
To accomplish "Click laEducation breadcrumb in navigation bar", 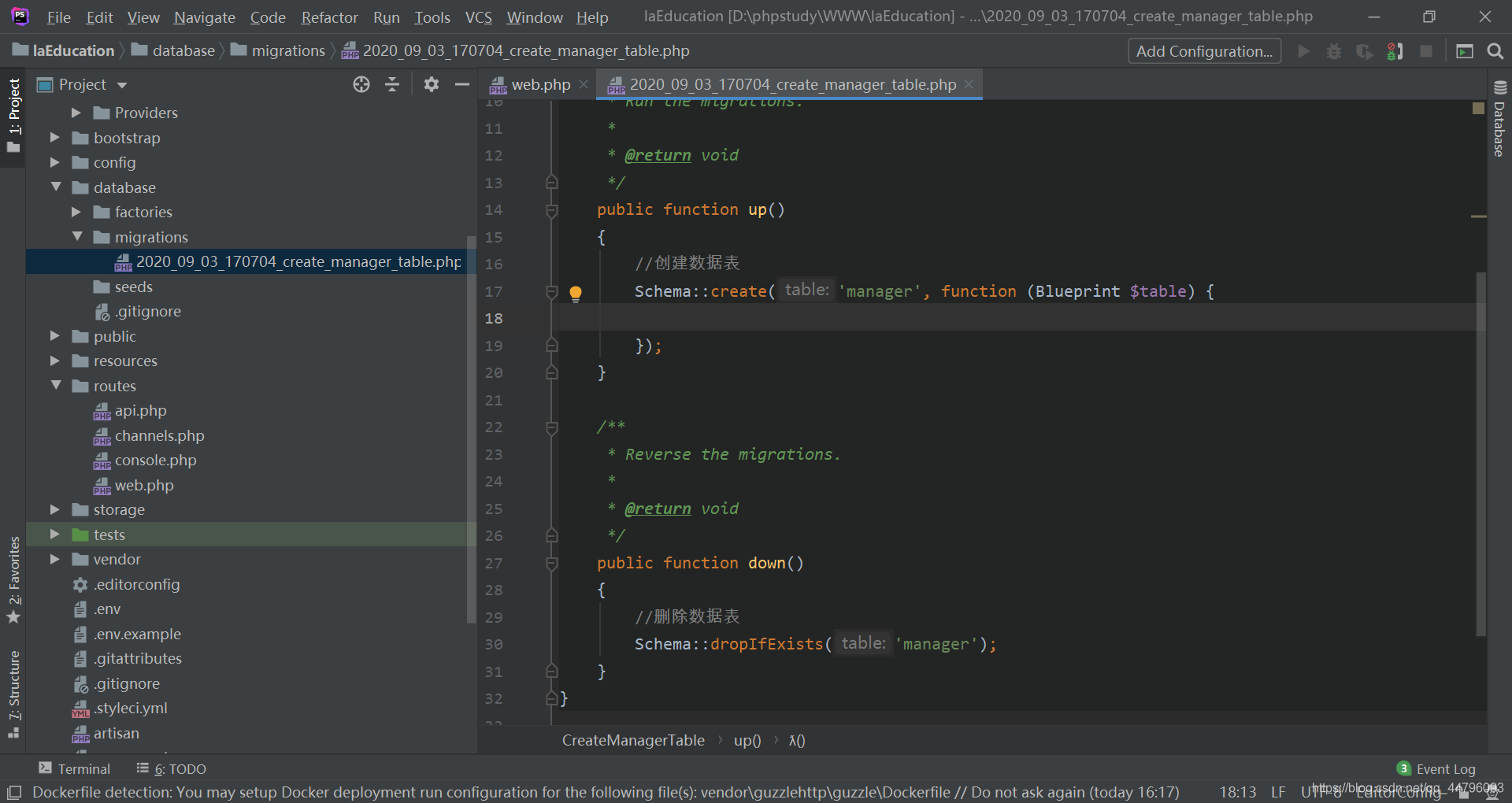I will point(64,50).
